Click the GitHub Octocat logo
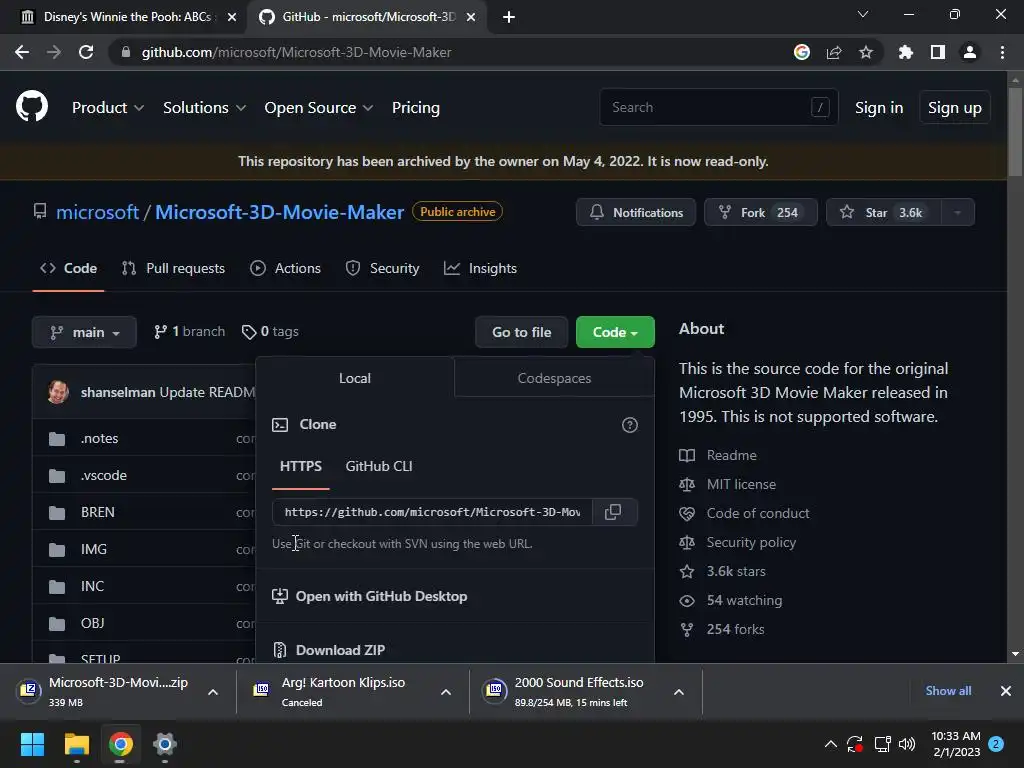This screenshot has width=1024, height=768. point(32,106)
